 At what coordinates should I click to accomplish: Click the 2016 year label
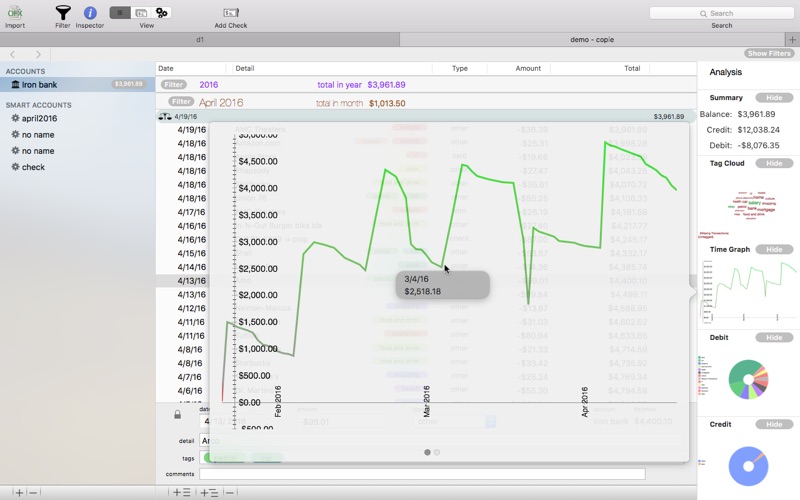209,85
